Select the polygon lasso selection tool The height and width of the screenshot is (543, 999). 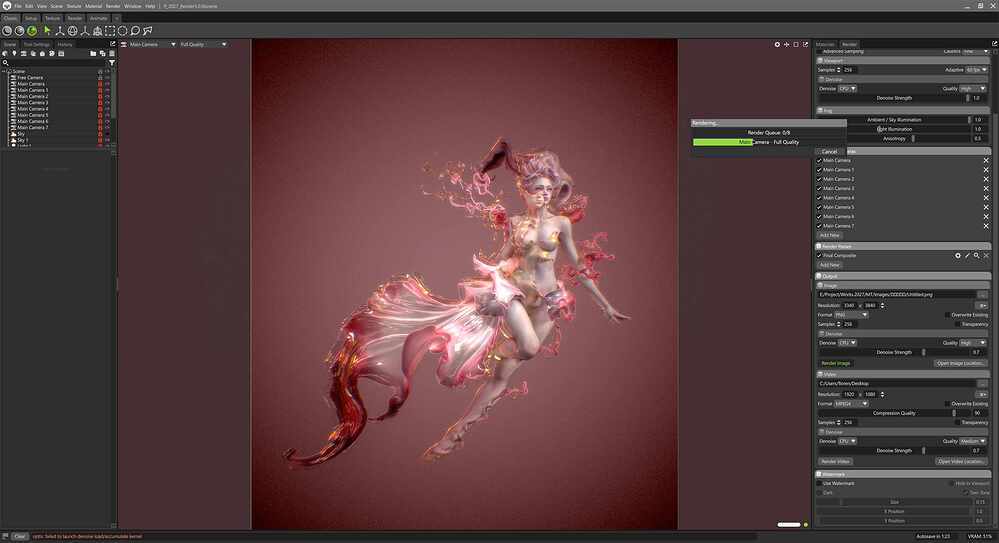148,31
